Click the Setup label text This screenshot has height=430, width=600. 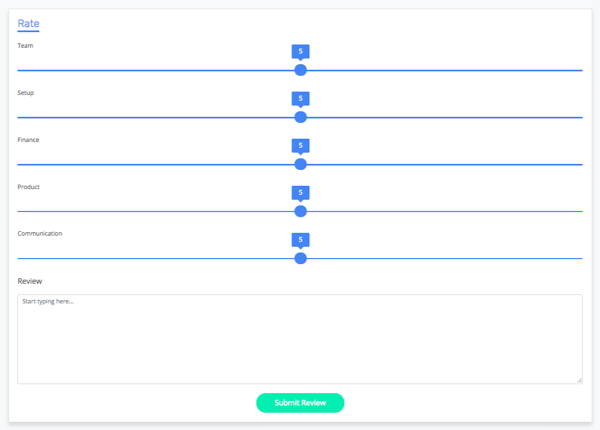[x=26, y=93]
